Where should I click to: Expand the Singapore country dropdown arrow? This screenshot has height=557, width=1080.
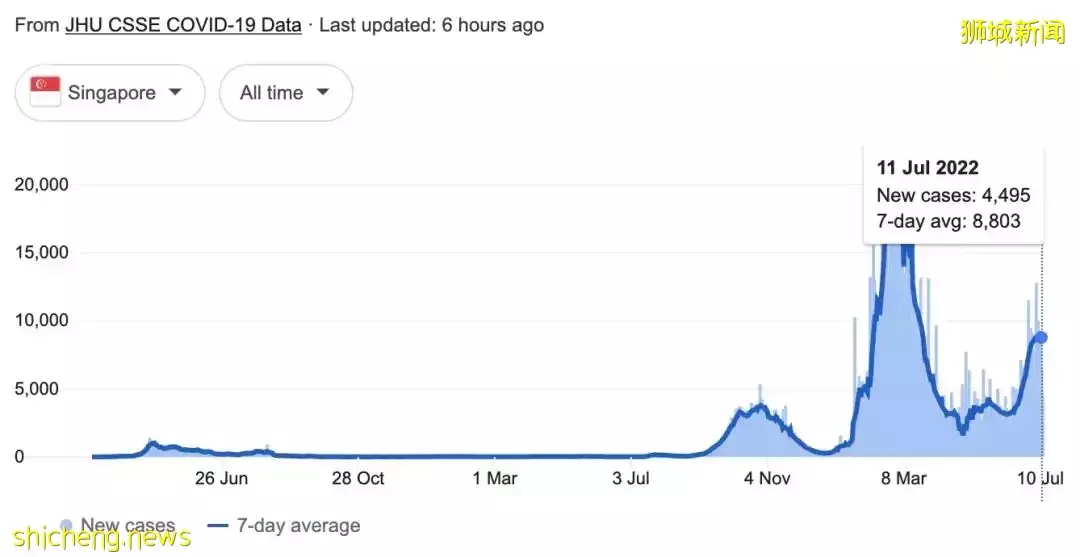click(175, 92)
